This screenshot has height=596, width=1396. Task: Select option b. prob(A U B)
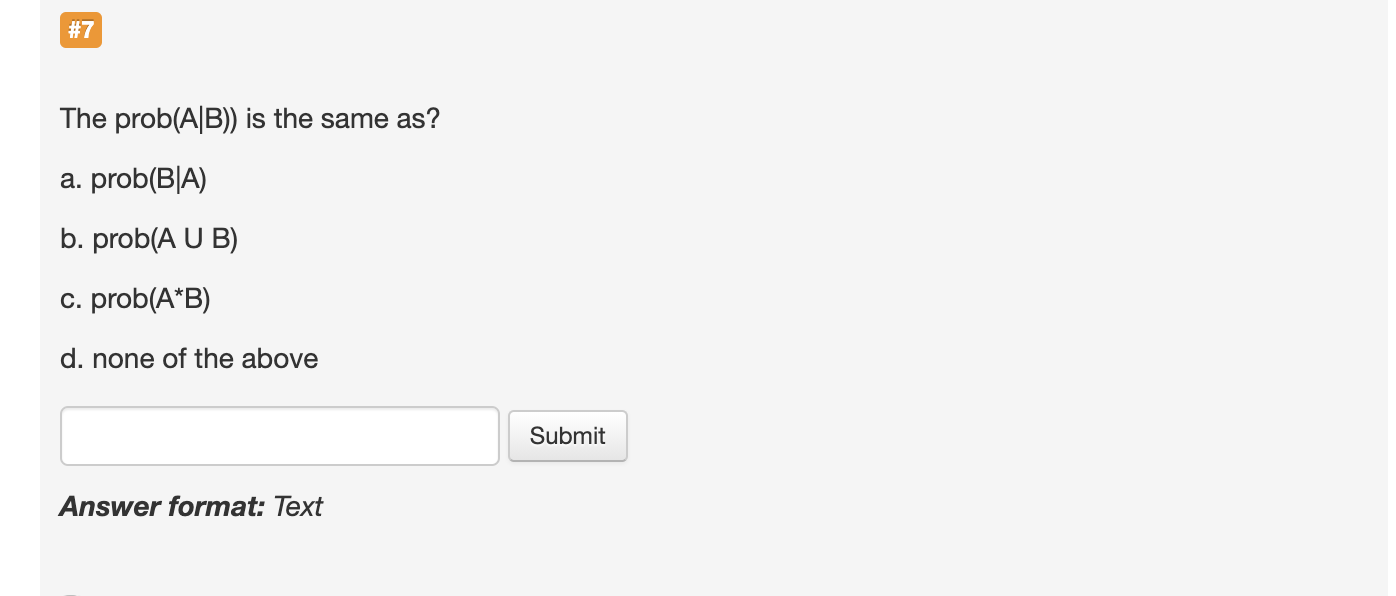pos(149,238)
